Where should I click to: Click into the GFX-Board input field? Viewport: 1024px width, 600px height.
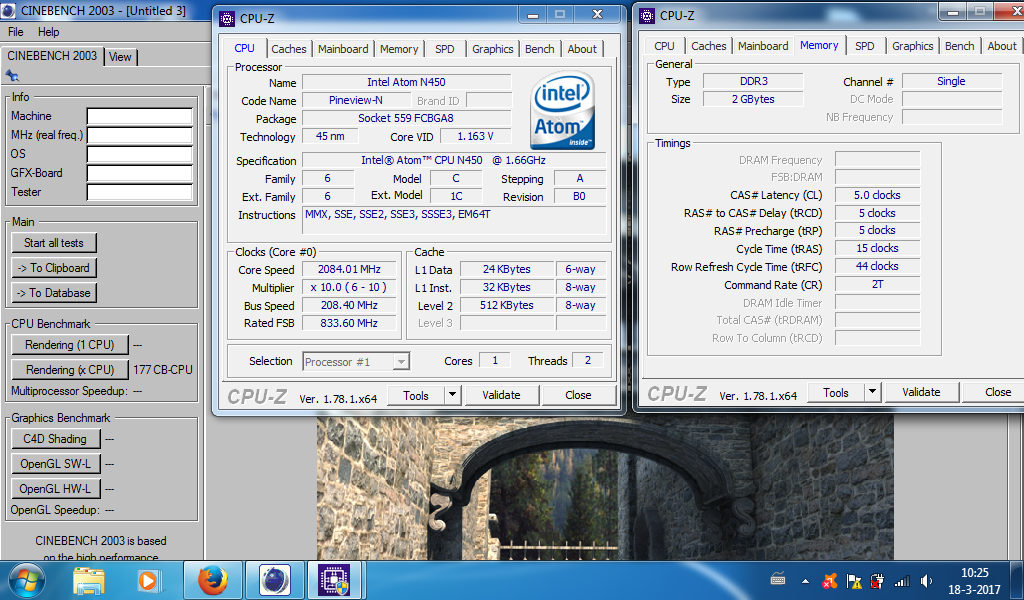pos(140,173)
